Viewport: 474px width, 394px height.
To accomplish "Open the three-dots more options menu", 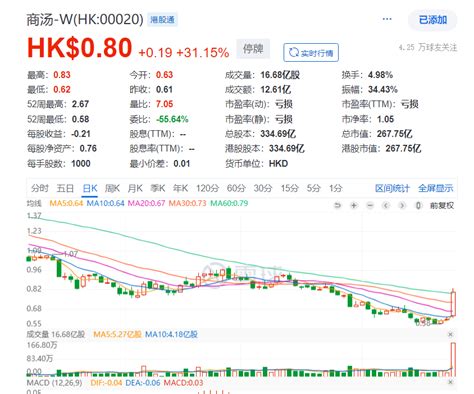I will tap(387, 19).
